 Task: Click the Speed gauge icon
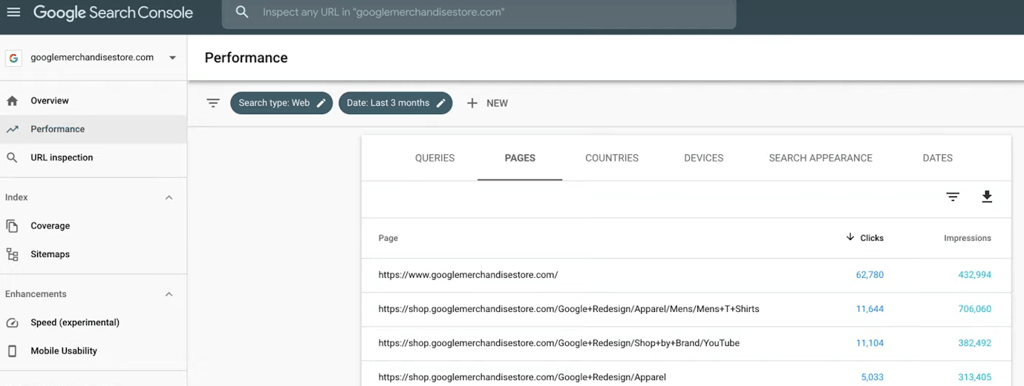[12, 323]
